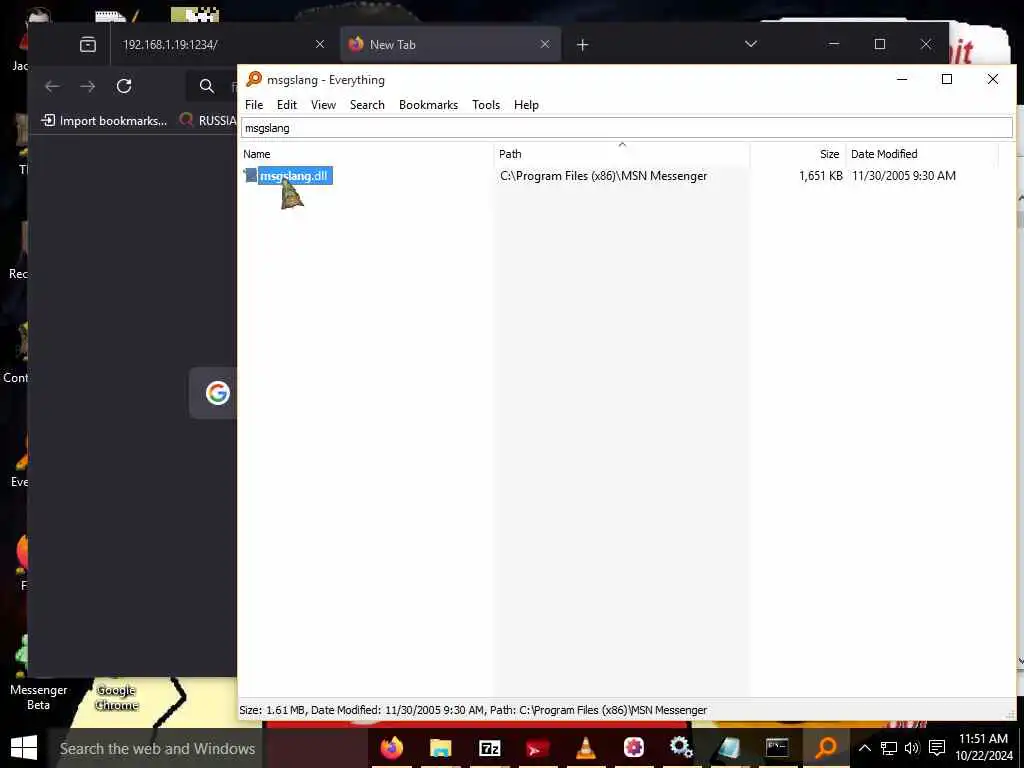
Task: Click the search icon in Firefox address bar
Action: click(x=206, y=86)
